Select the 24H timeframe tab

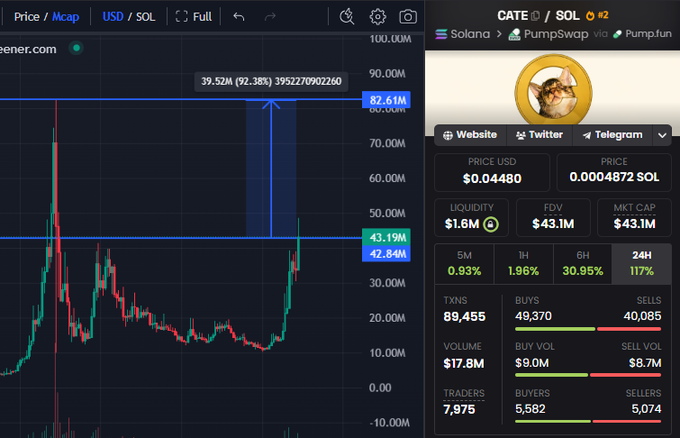[x=641, y=264]
